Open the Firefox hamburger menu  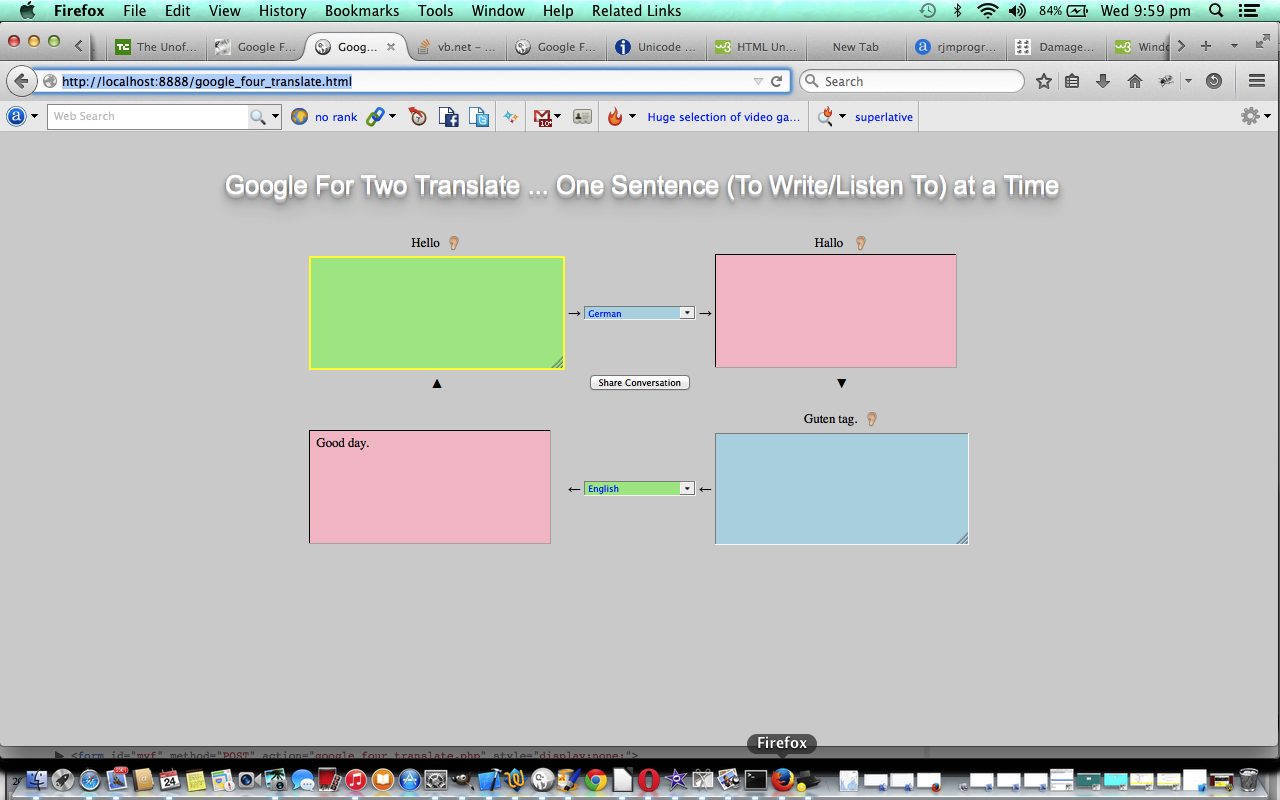(x=1257, y=81)
